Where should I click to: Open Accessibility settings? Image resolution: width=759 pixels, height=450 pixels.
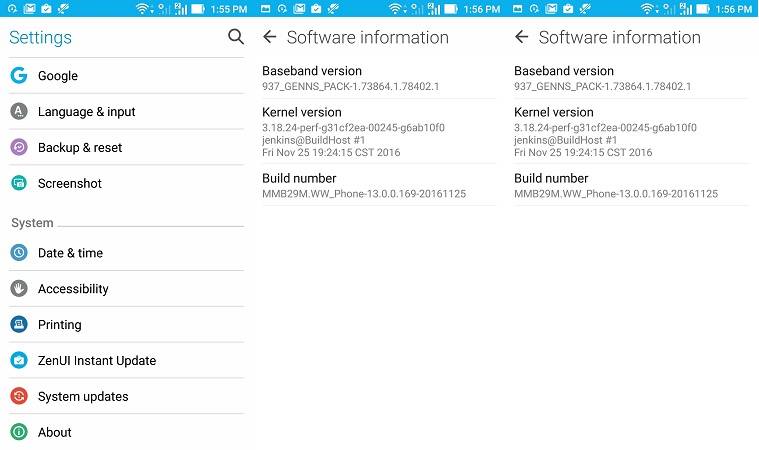[x=126, y=288]
